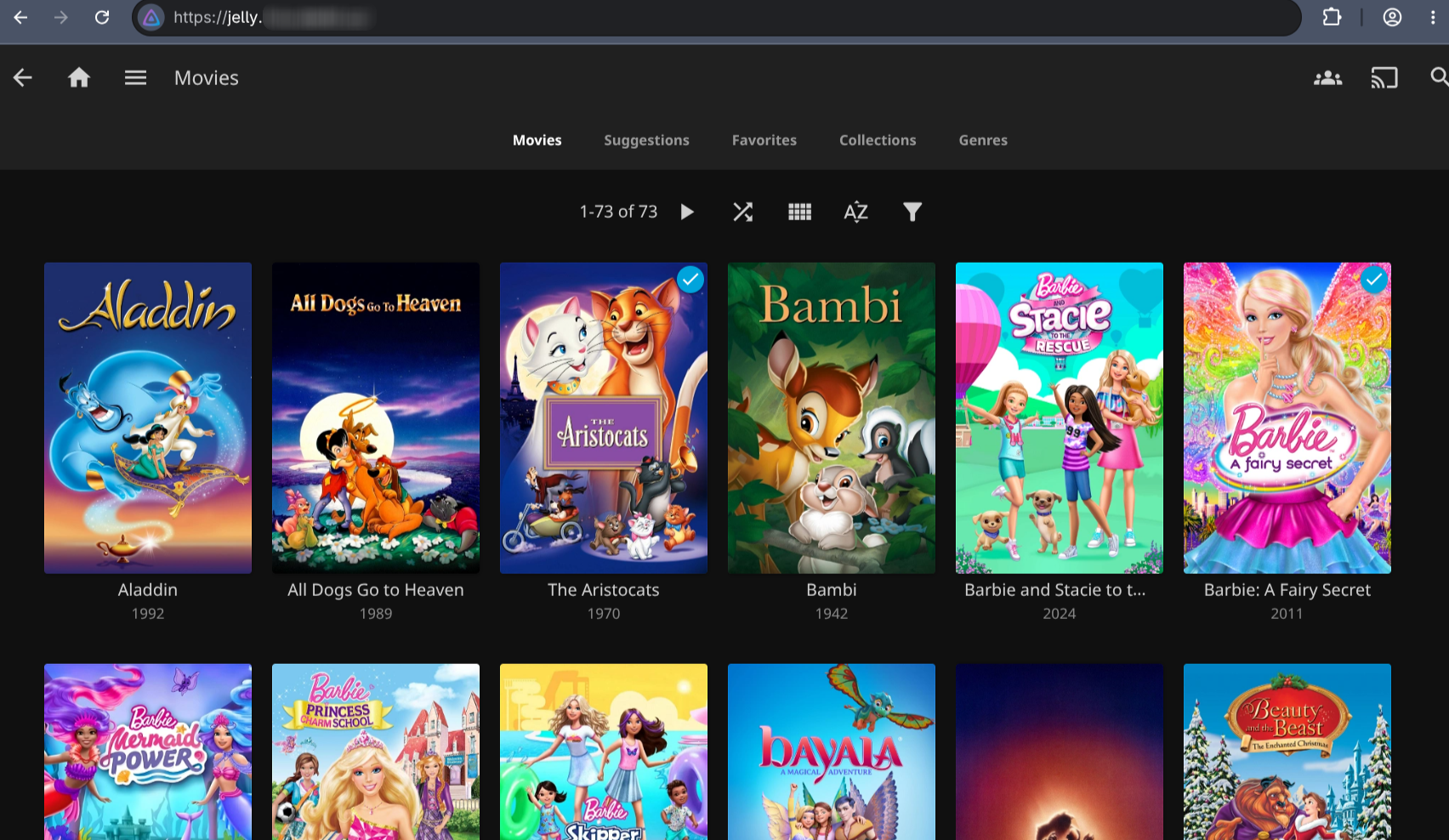Switch to the Movies tab
Viewport: 1449px width, 840px height.
coord(537,140)
